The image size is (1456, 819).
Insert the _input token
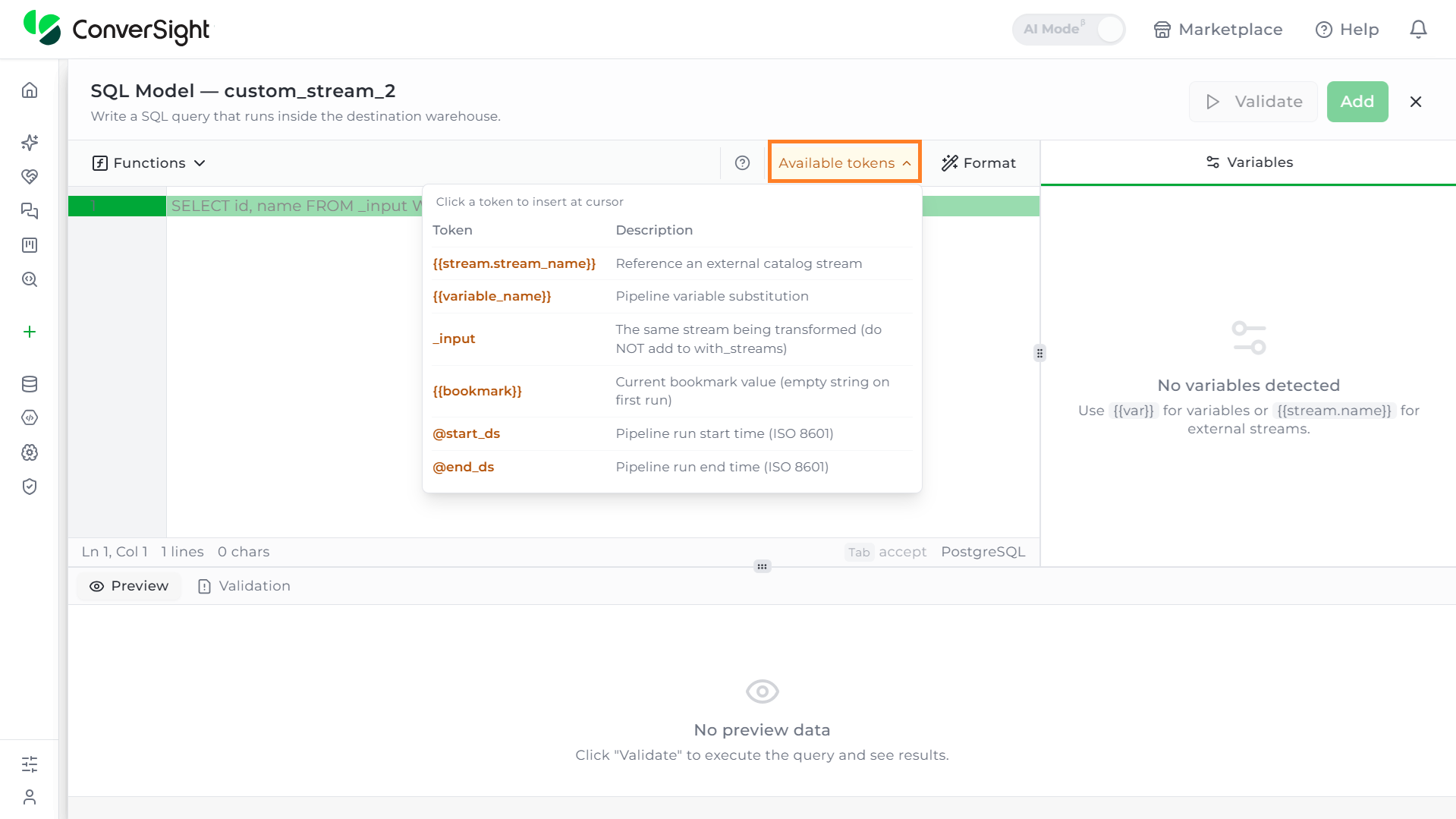pyautogui.click(x=454, y=339)
